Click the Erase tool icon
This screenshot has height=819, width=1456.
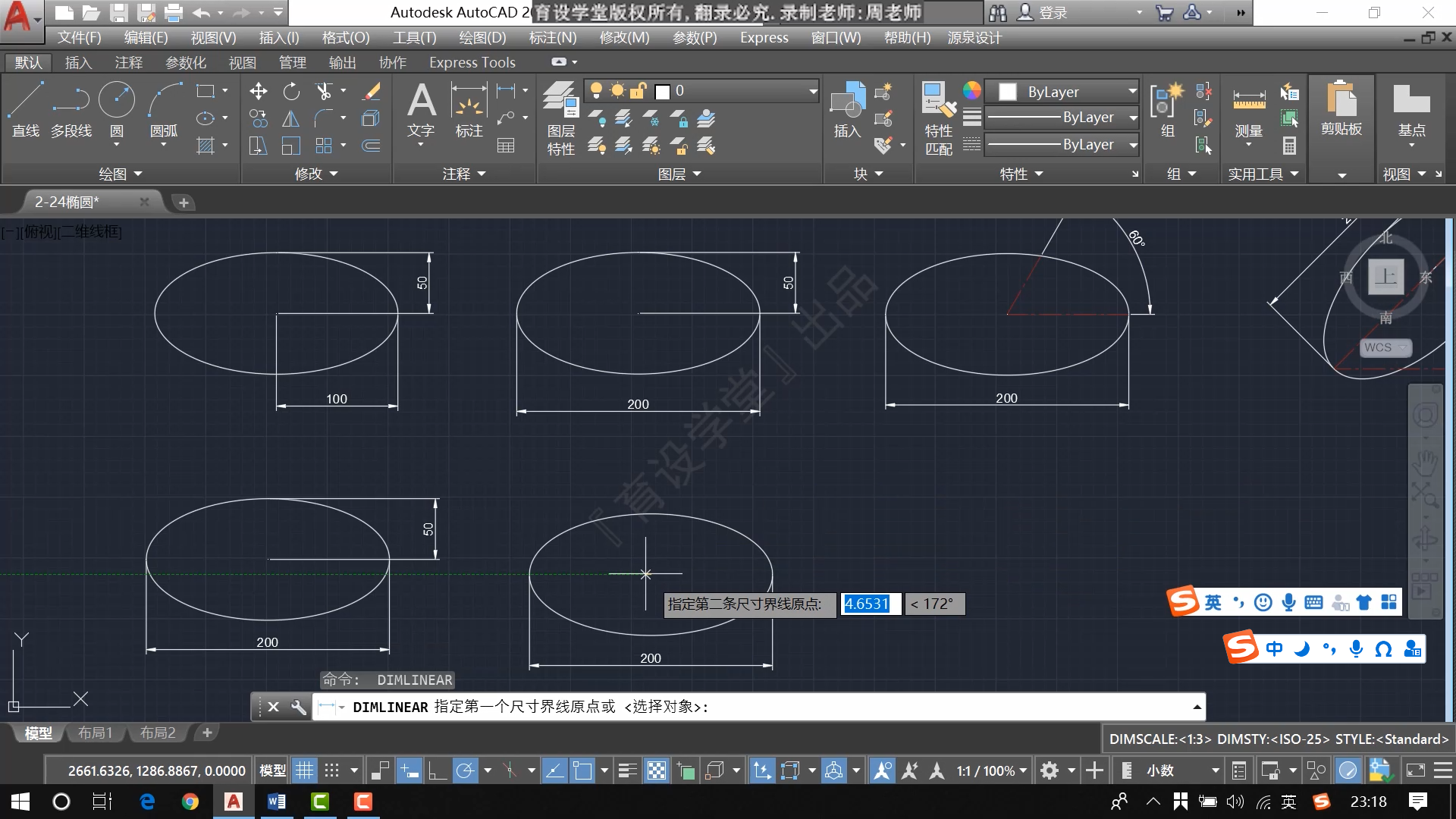[x=371, y=92]
